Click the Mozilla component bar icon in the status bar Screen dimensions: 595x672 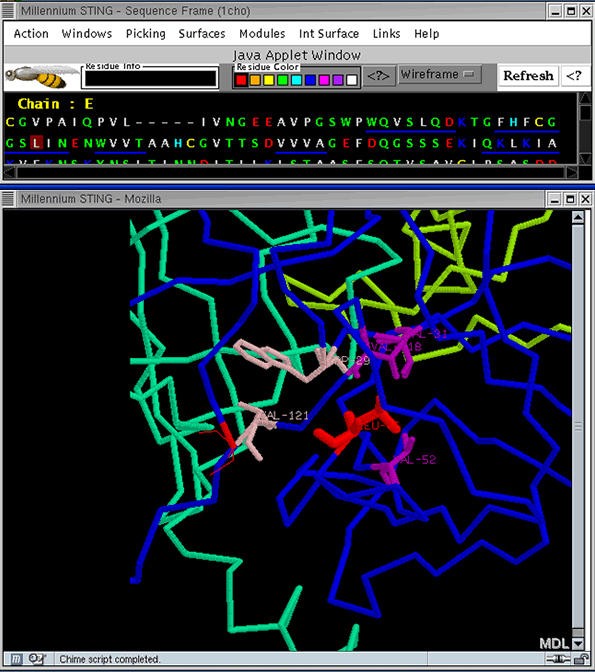16,659
